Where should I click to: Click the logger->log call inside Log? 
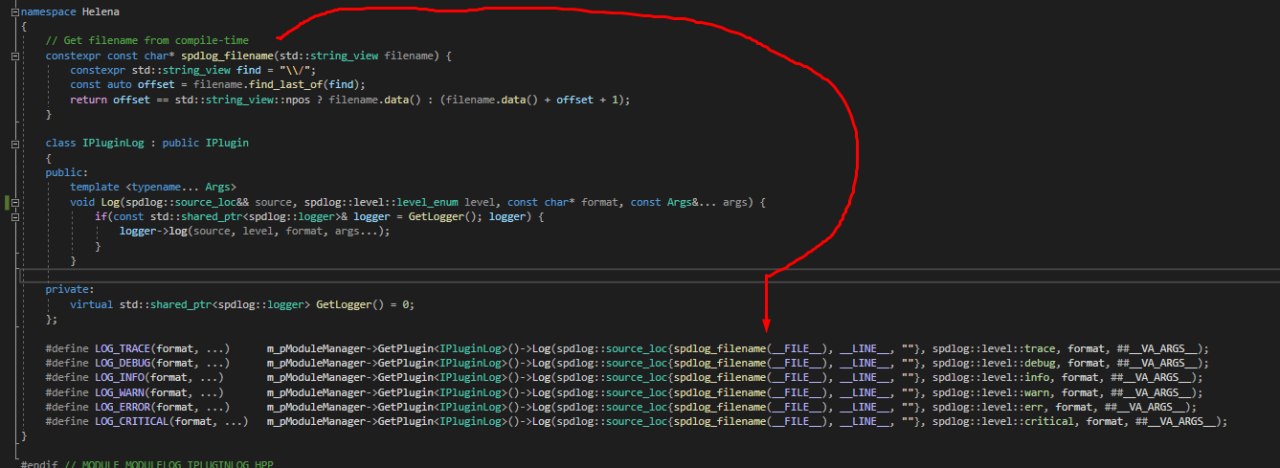254,231
